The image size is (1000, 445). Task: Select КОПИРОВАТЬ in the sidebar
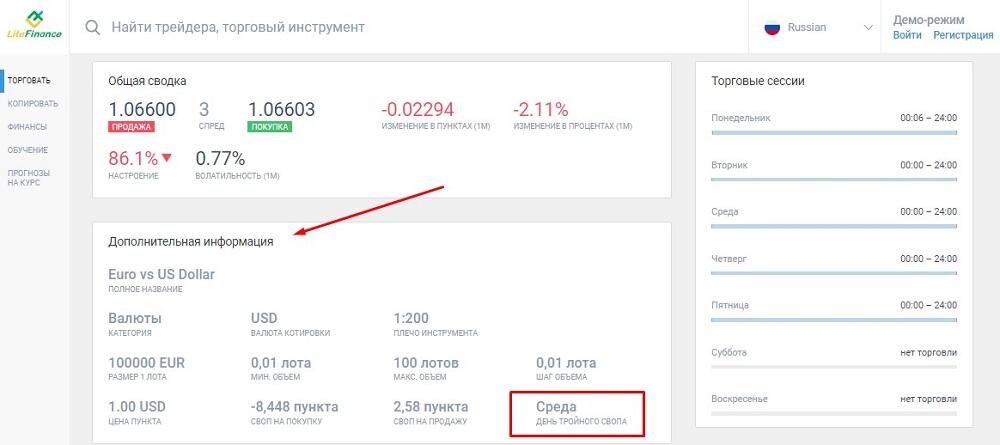point(33,103)
